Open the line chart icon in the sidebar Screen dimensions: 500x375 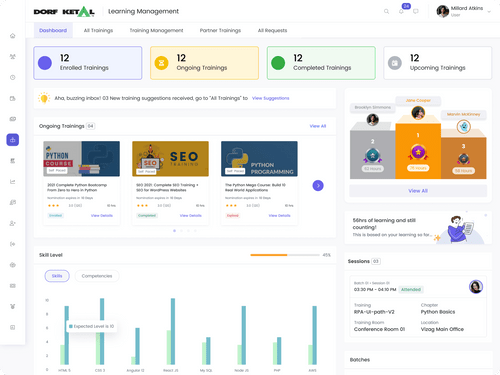point(13,182)
